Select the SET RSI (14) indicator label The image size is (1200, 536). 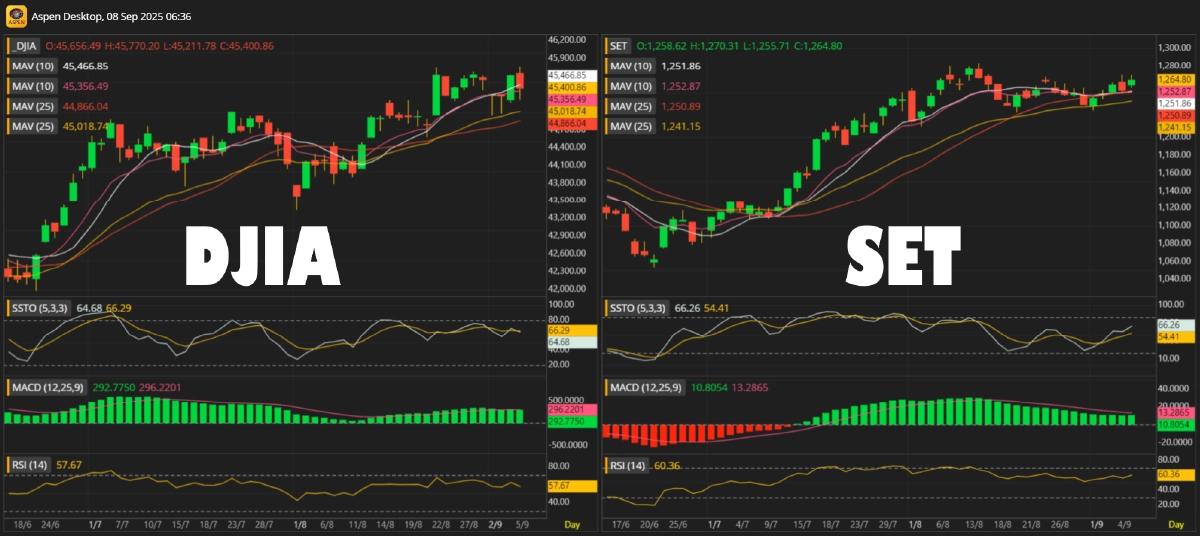pos(628,465)
